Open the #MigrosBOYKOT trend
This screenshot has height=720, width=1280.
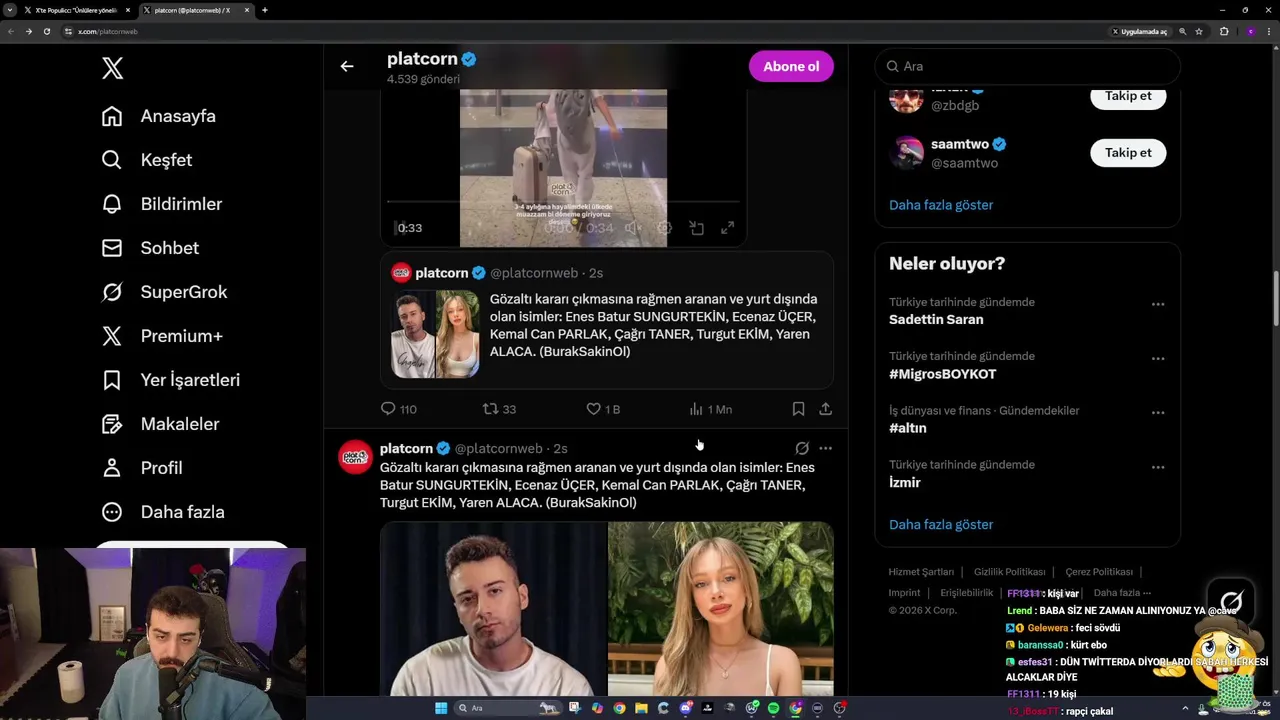pyautogui.click(x=943, y=374)
